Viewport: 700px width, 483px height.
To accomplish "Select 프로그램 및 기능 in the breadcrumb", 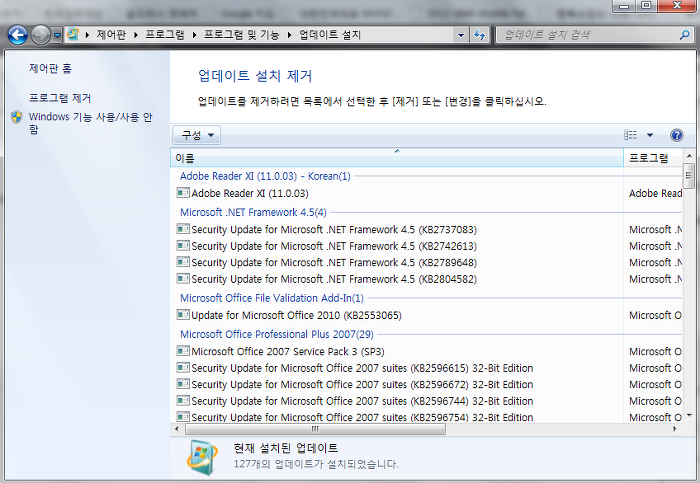I will (x=242, y=35).
